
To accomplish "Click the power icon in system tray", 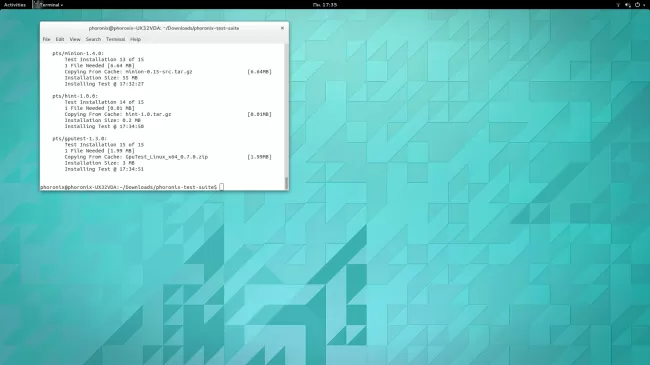I will coord(638,5).
